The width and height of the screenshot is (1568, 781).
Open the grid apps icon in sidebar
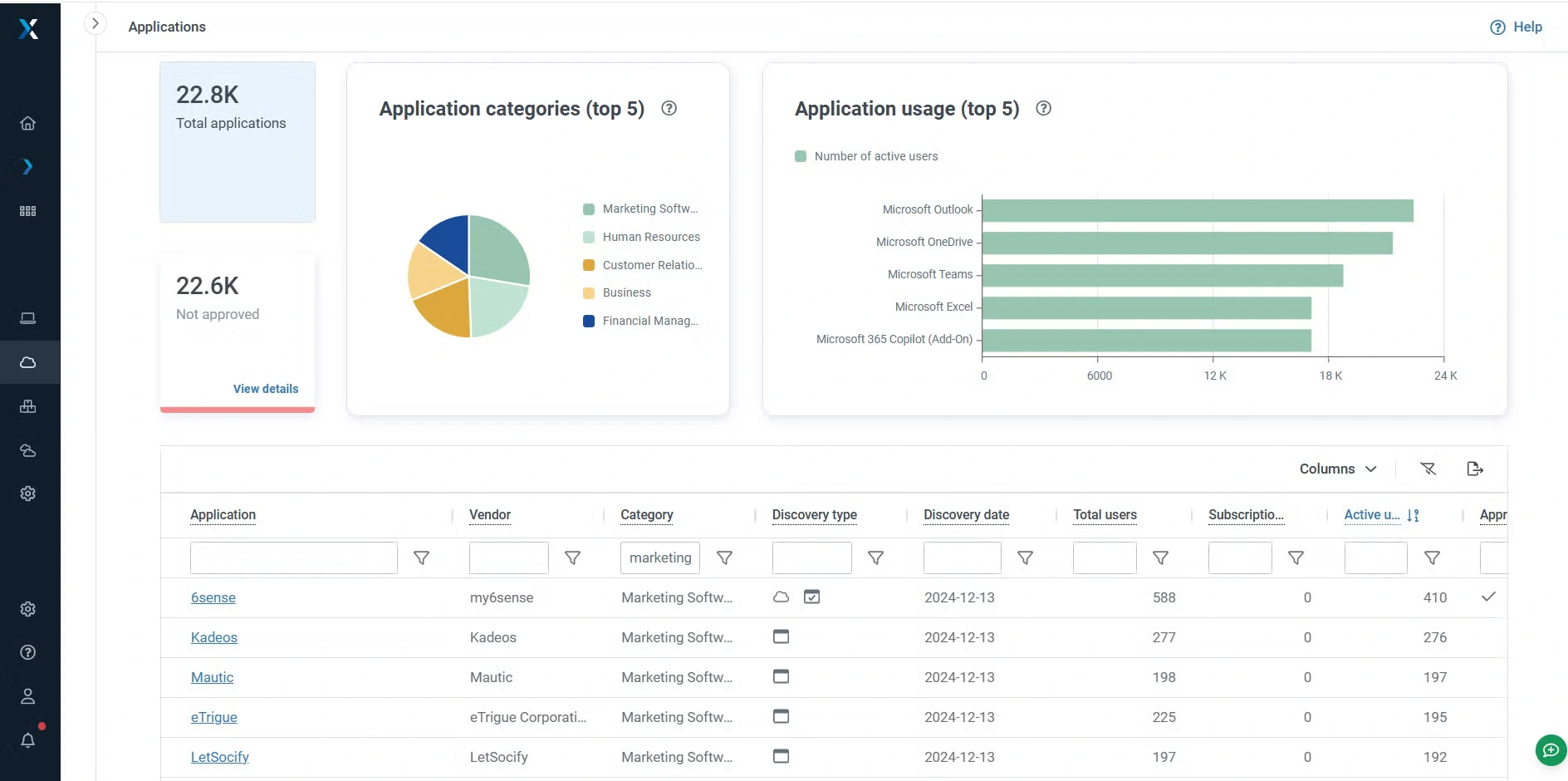coord(27,211)
